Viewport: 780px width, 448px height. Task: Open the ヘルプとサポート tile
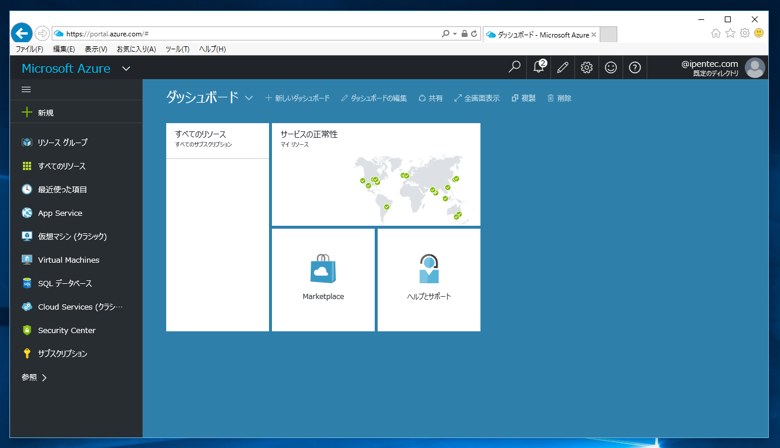click(x=429, y=280)
